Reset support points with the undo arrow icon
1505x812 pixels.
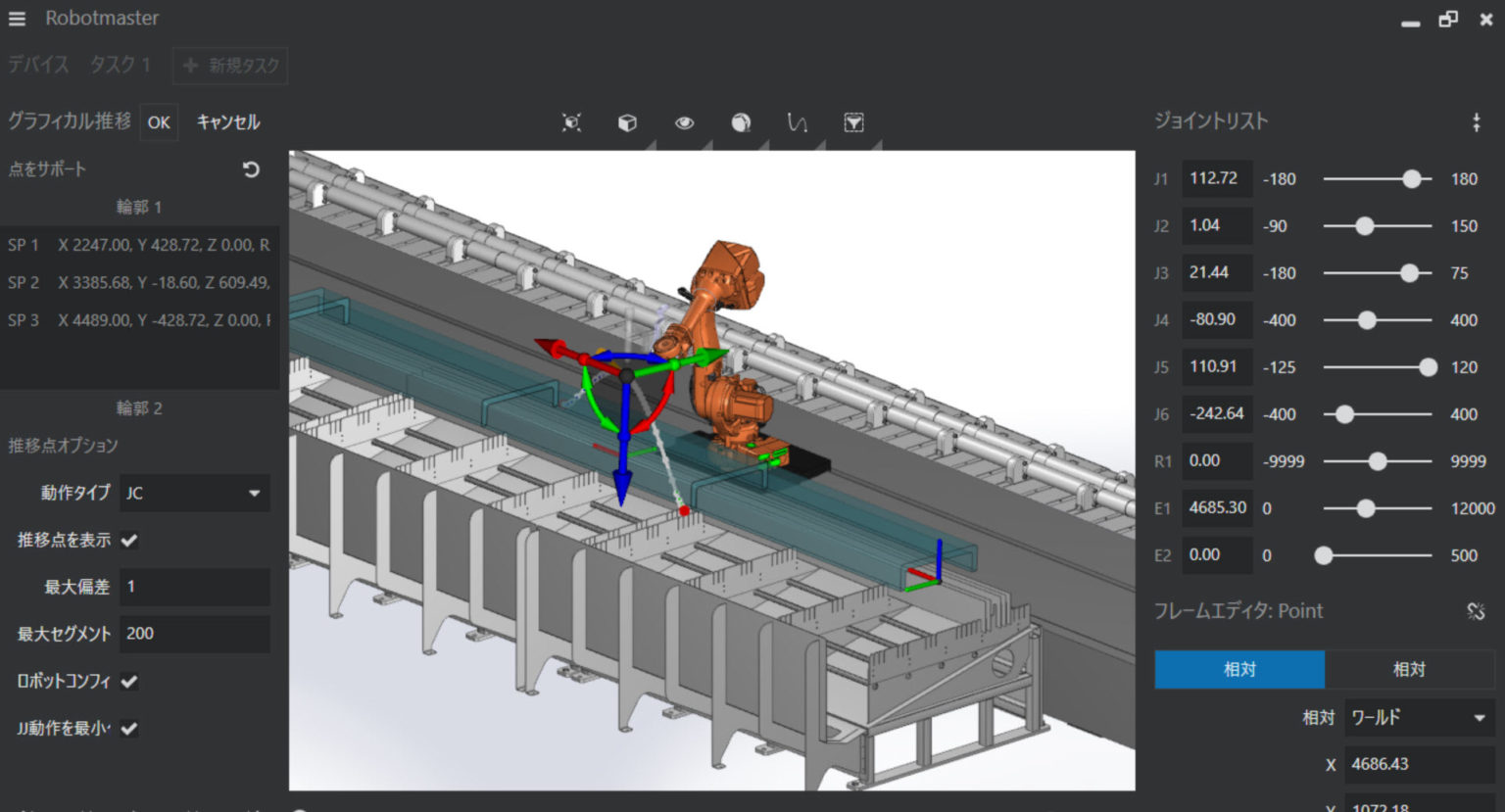click(x=251, y=169)
